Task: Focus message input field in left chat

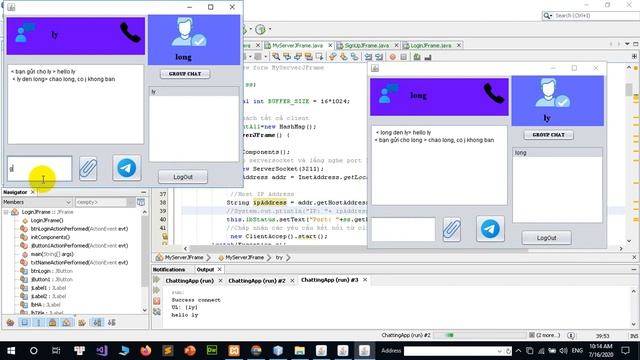Action: [x=40, y=168]
